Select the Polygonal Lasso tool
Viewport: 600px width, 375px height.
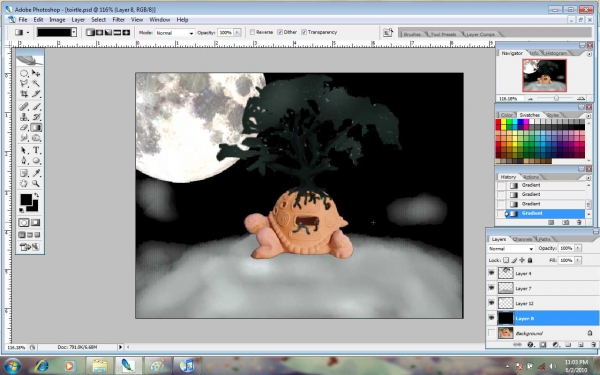(x=24, y=83)
